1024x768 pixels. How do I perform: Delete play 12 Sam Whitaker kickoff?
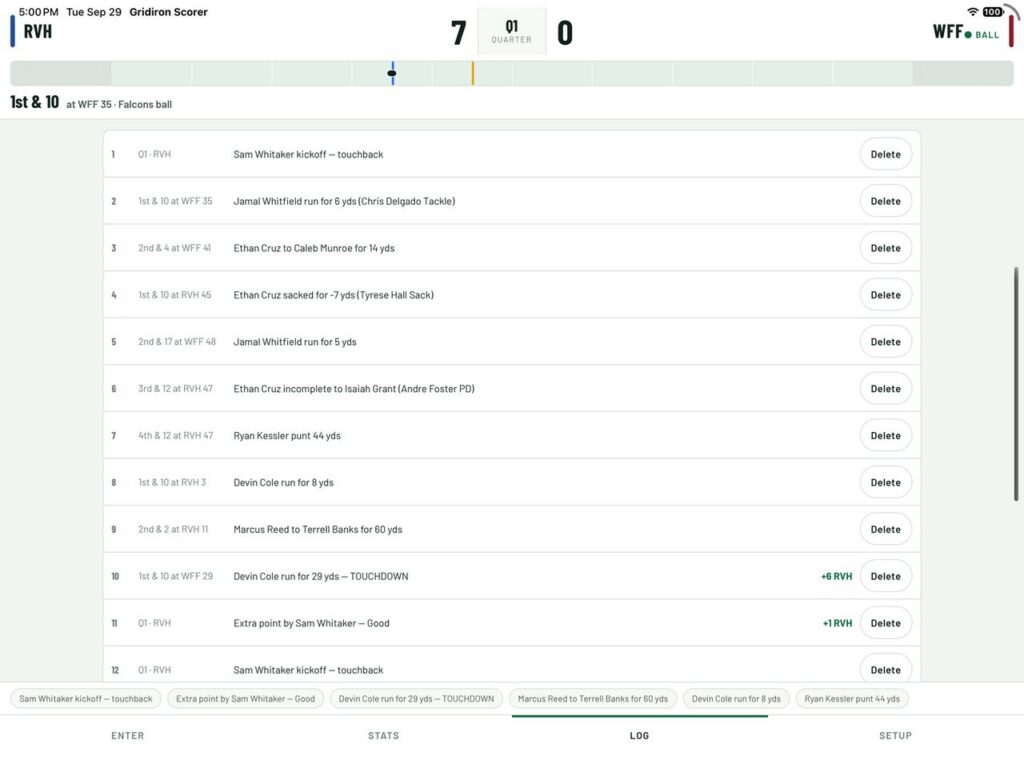click(x=886, y=669)
